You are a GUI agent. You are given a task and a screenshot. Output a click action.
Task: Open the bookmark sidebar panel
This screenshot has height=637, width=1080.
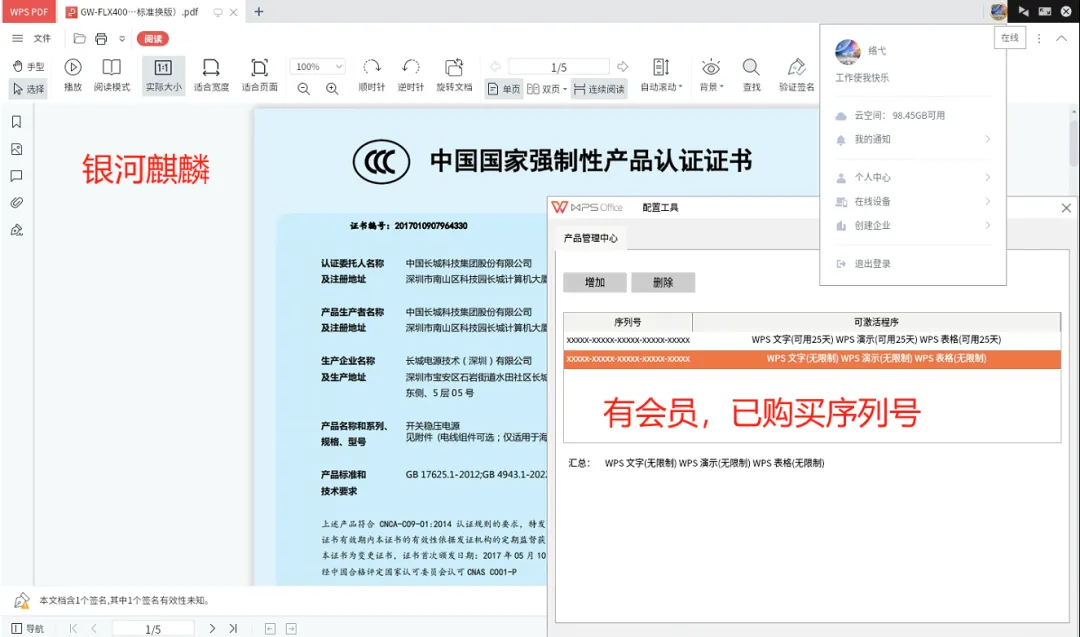click(17, 122)
